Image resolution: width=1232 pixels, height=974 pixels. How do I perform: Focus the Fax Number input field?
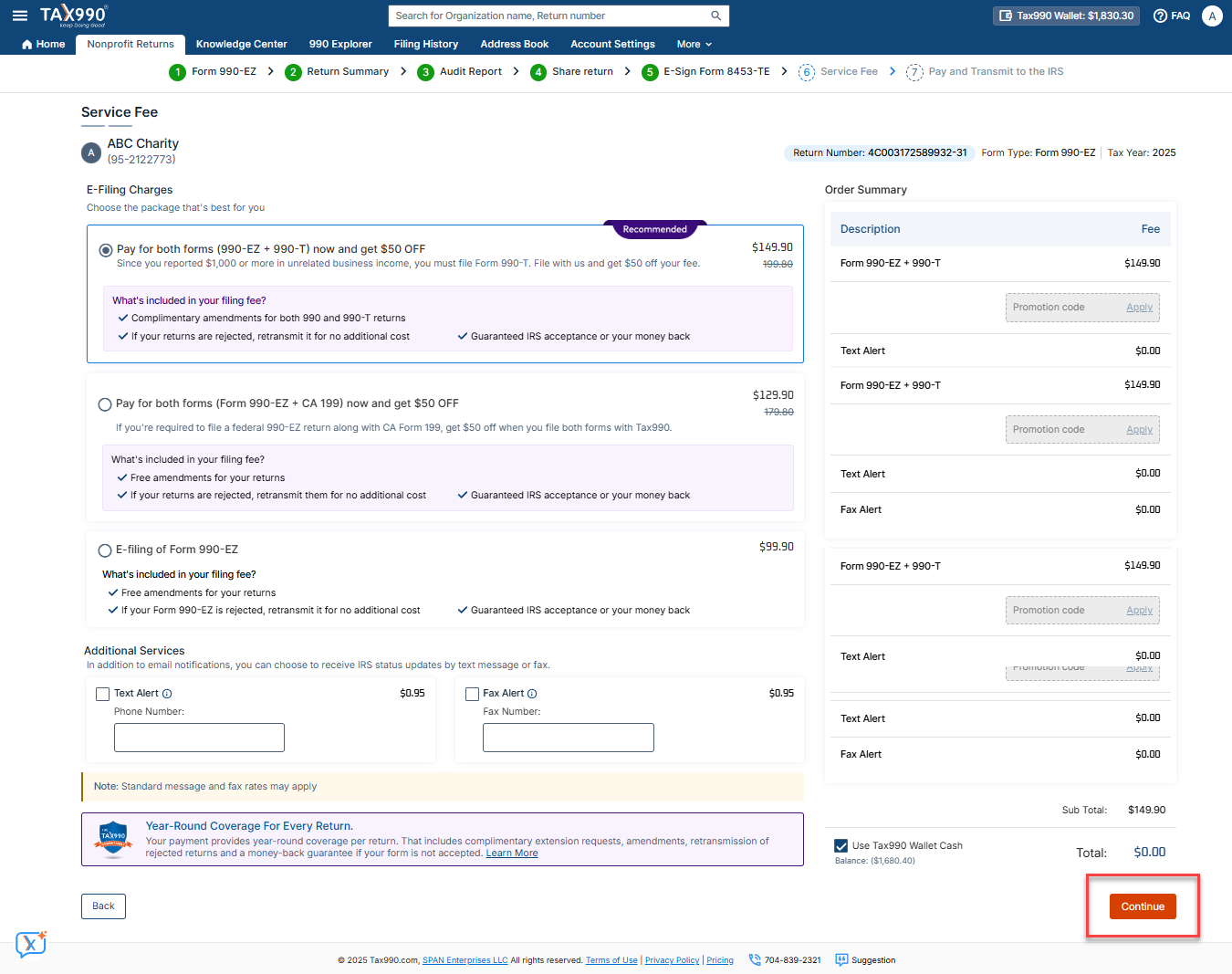point(569,738)
